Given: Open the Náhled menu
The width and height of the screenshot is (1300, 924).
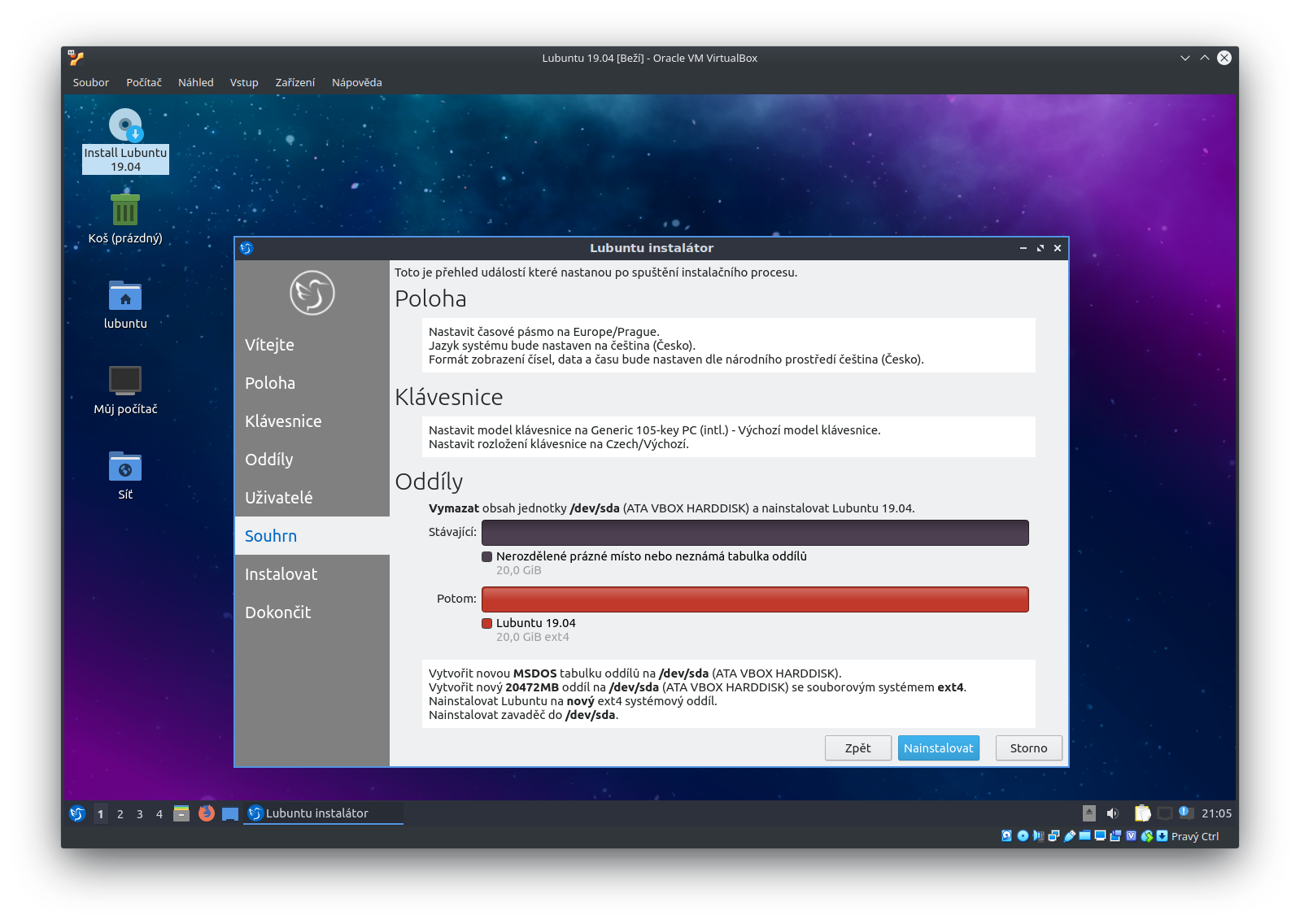Looking at the screenshot, I should 196,82.
